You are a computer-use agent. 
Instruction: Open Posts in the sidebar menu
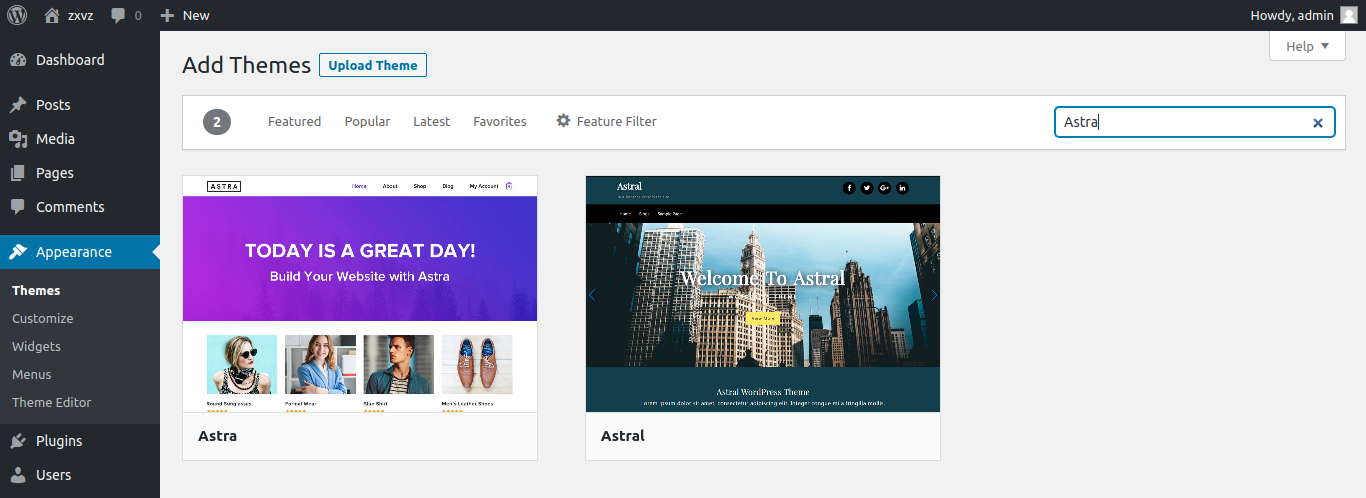pyautogui.click(x=80, y=105)
